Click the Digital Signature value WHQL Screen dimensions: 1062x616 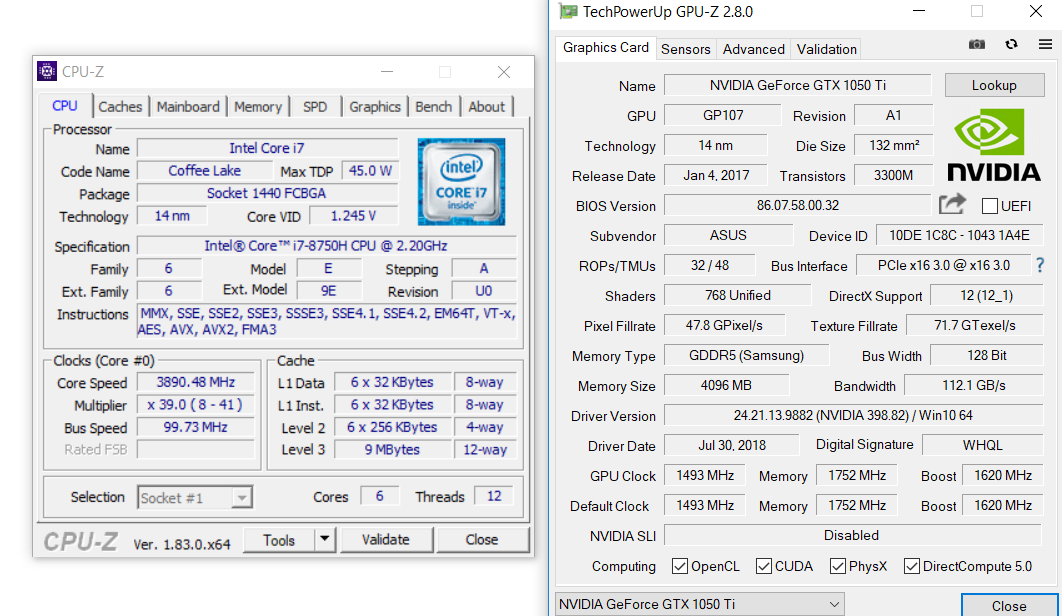click(x=983, y=445)
